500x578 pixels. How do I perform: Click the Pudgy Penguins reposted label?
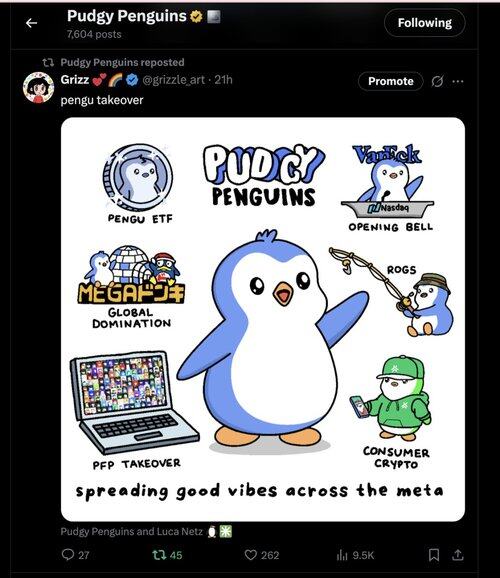click(x=122, y=62)
